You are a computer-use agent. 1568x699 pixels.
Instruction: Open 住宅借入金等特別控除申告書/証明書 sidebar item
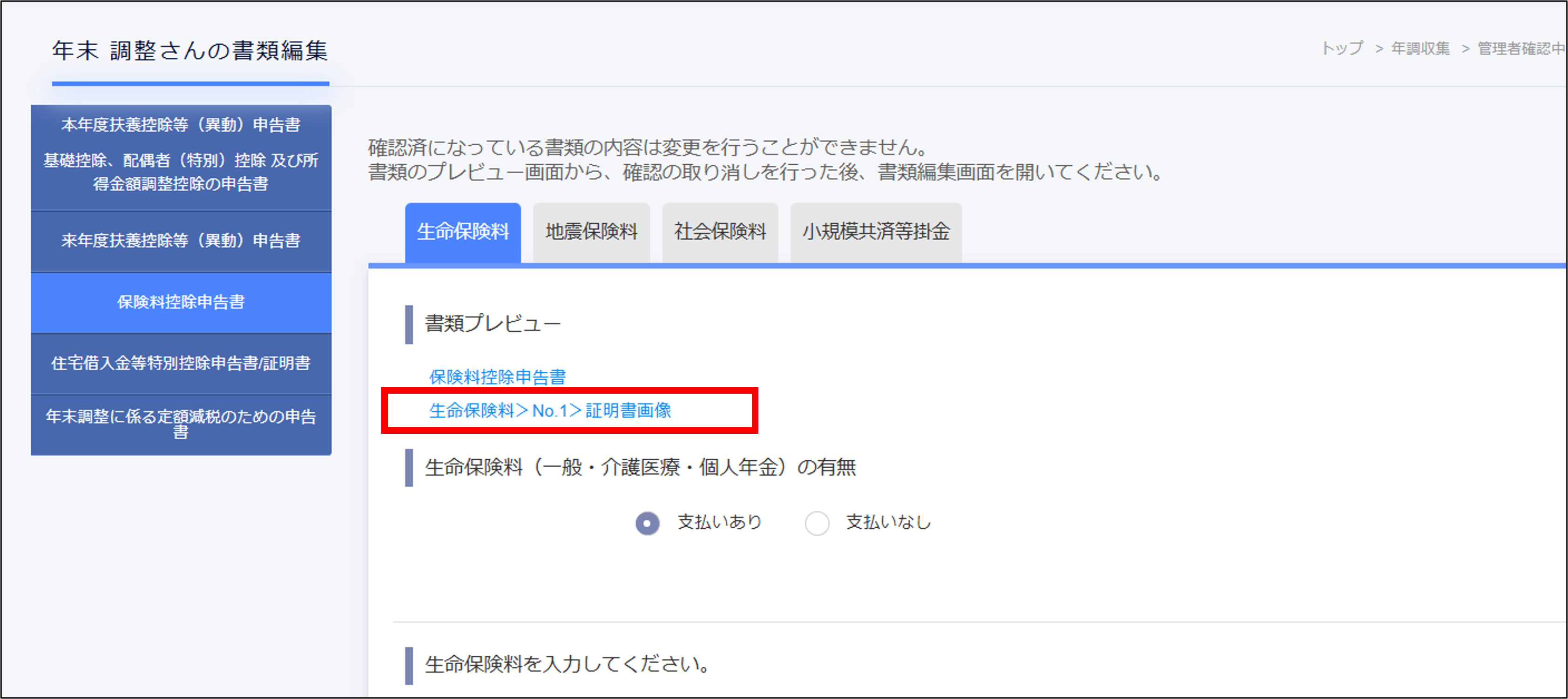pos(181,363)
